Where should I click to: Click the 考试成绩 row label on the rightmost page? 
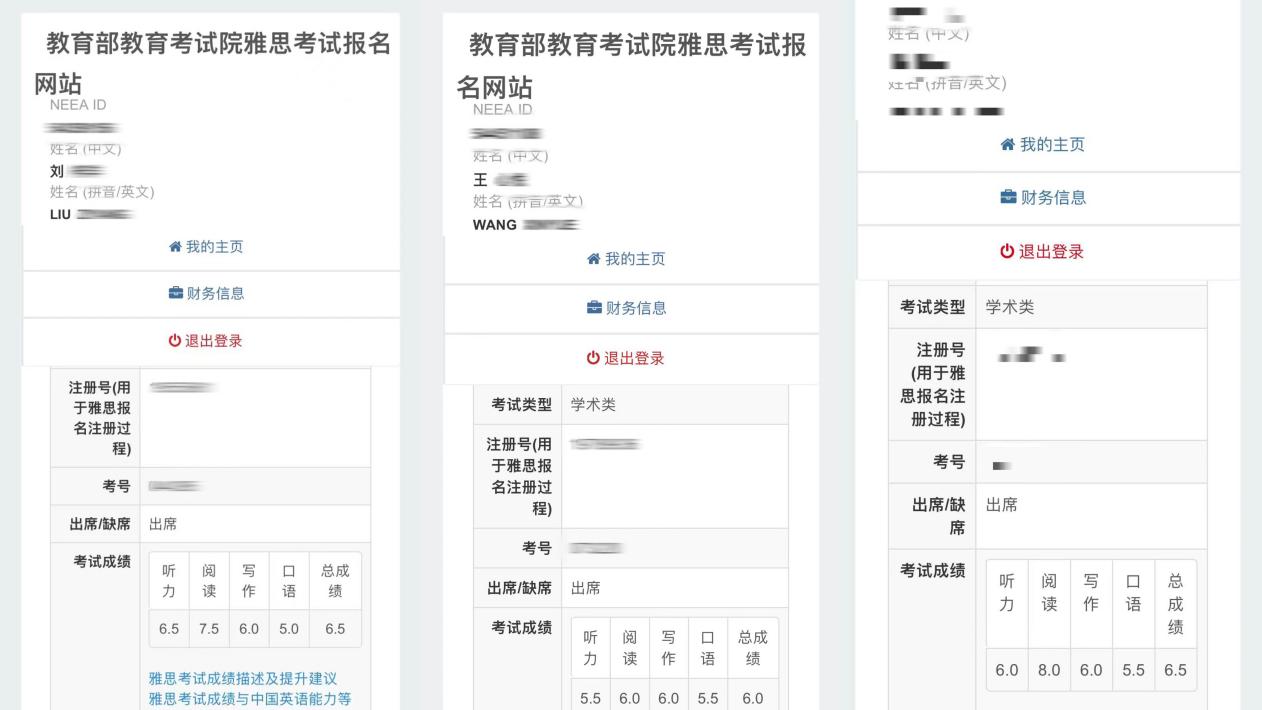(x=933, y=570)
